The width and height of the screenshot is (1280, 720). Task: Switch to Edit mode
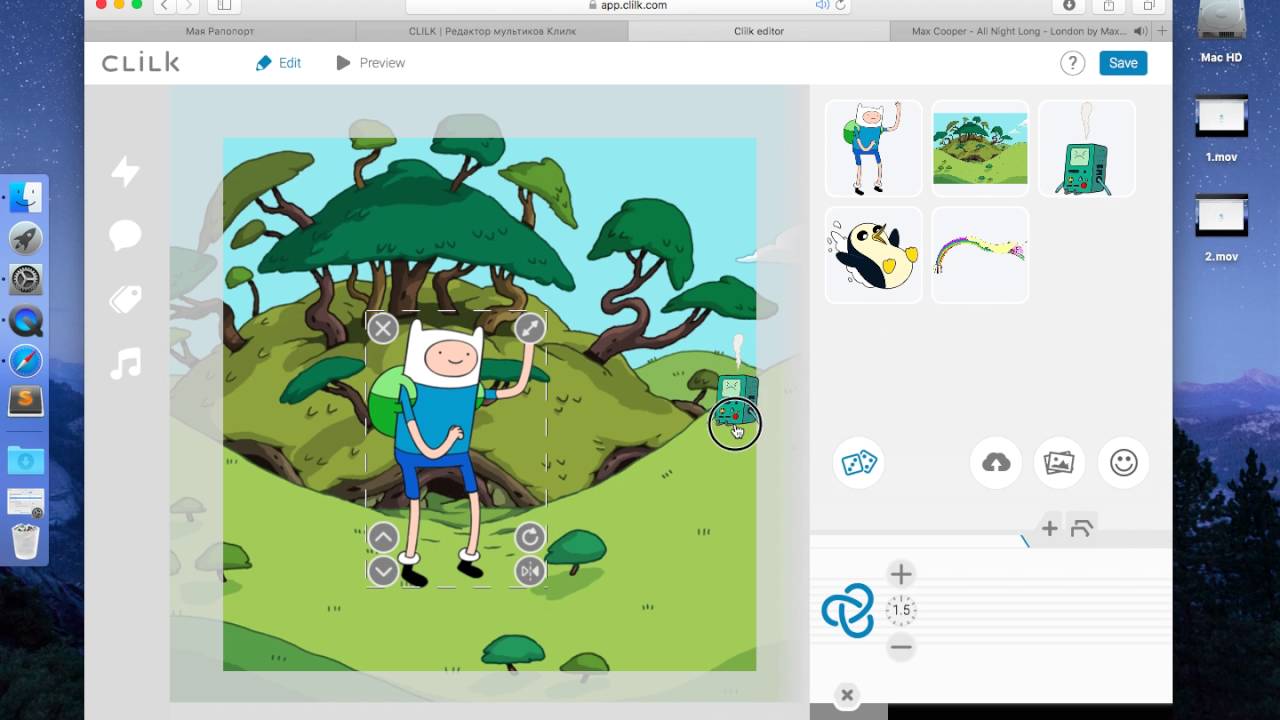click(278, 63)
